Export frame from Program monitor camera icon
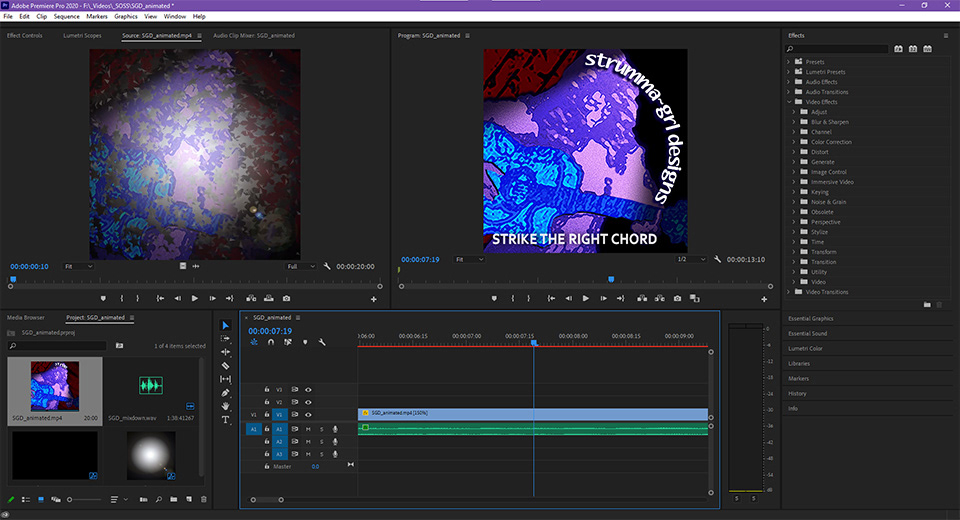The image size is (960, 520). [677, 298]
